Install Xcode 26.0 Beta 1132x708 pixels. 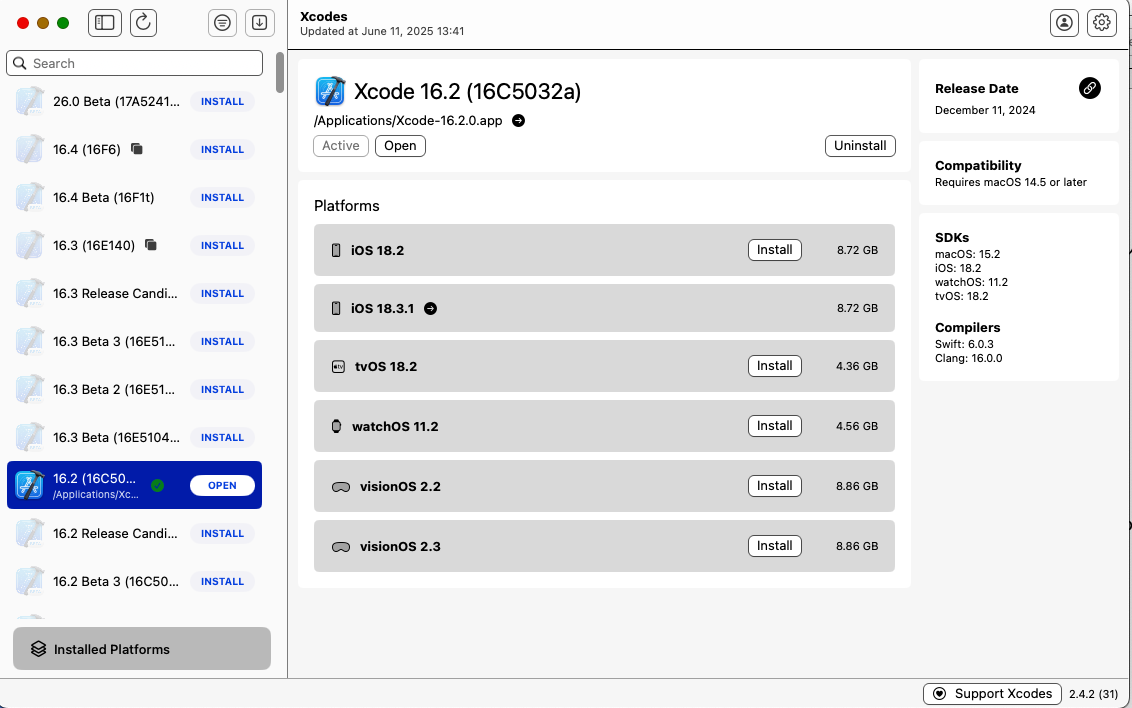(x=222, y=102)
